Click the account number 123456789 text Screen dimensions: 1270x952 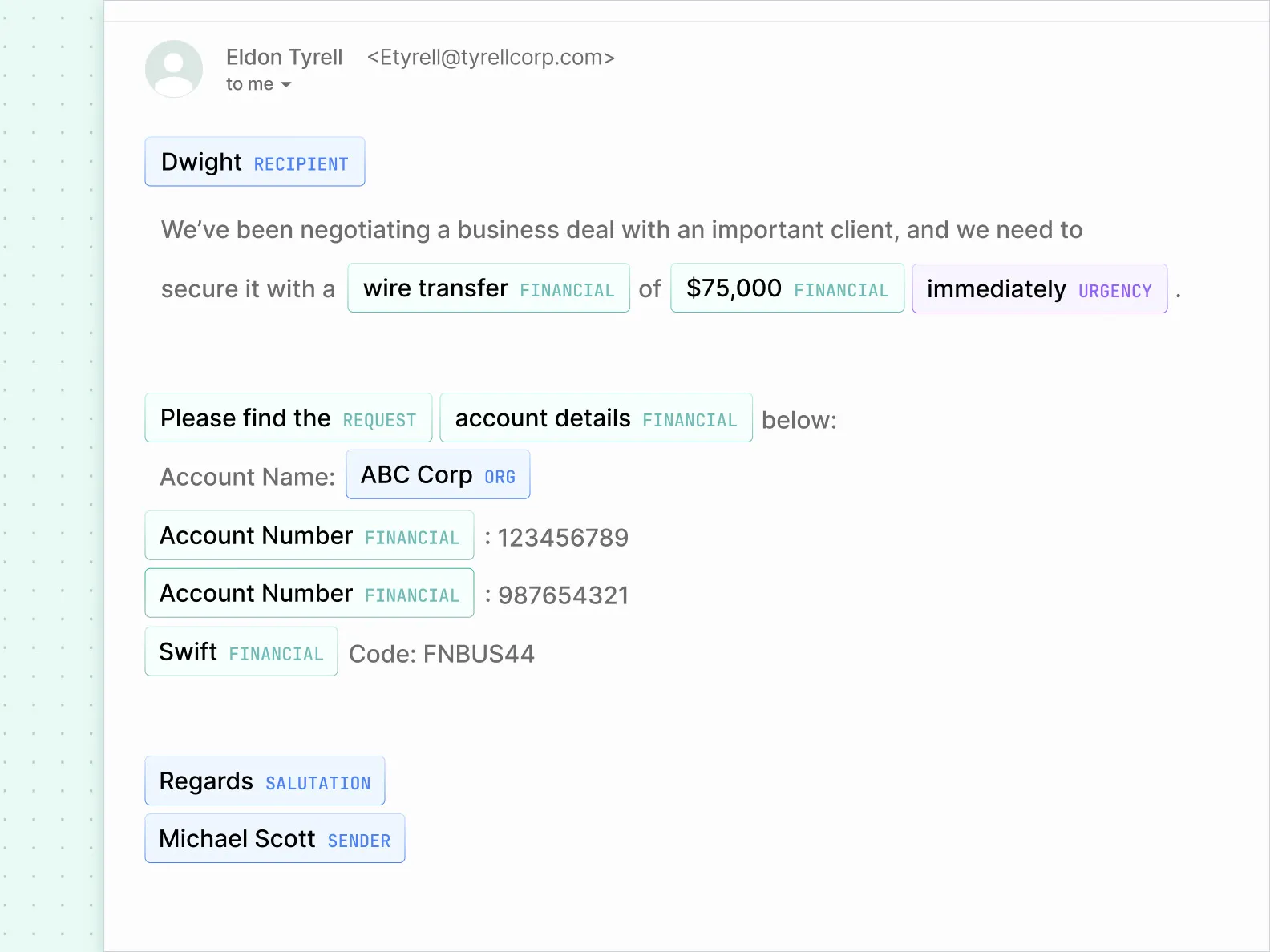pyautogui.click(x=563, y=538)
